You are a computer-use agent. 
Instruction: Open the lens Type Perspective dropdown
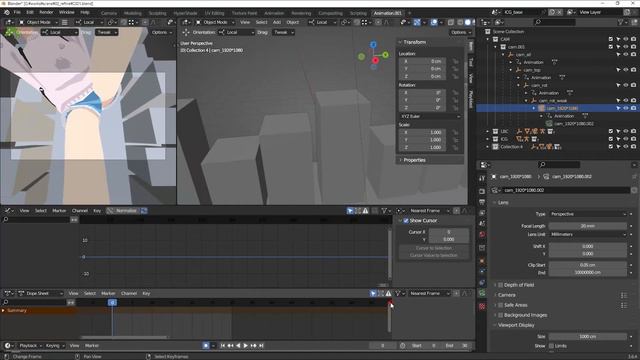[588, 214]
